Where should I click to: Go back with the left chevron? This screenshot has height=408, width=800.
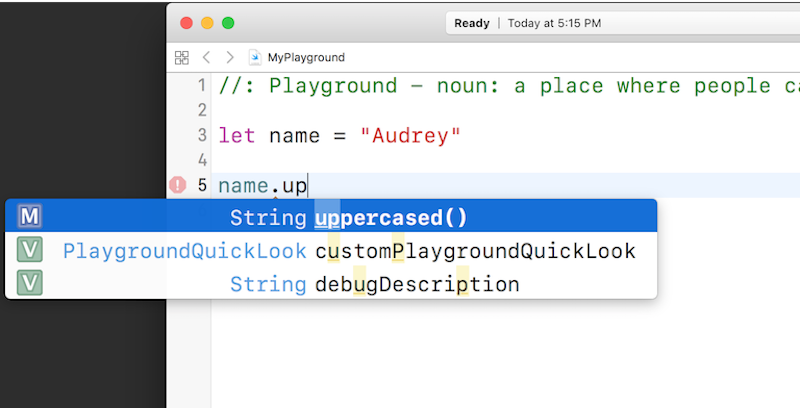point(206,57)
